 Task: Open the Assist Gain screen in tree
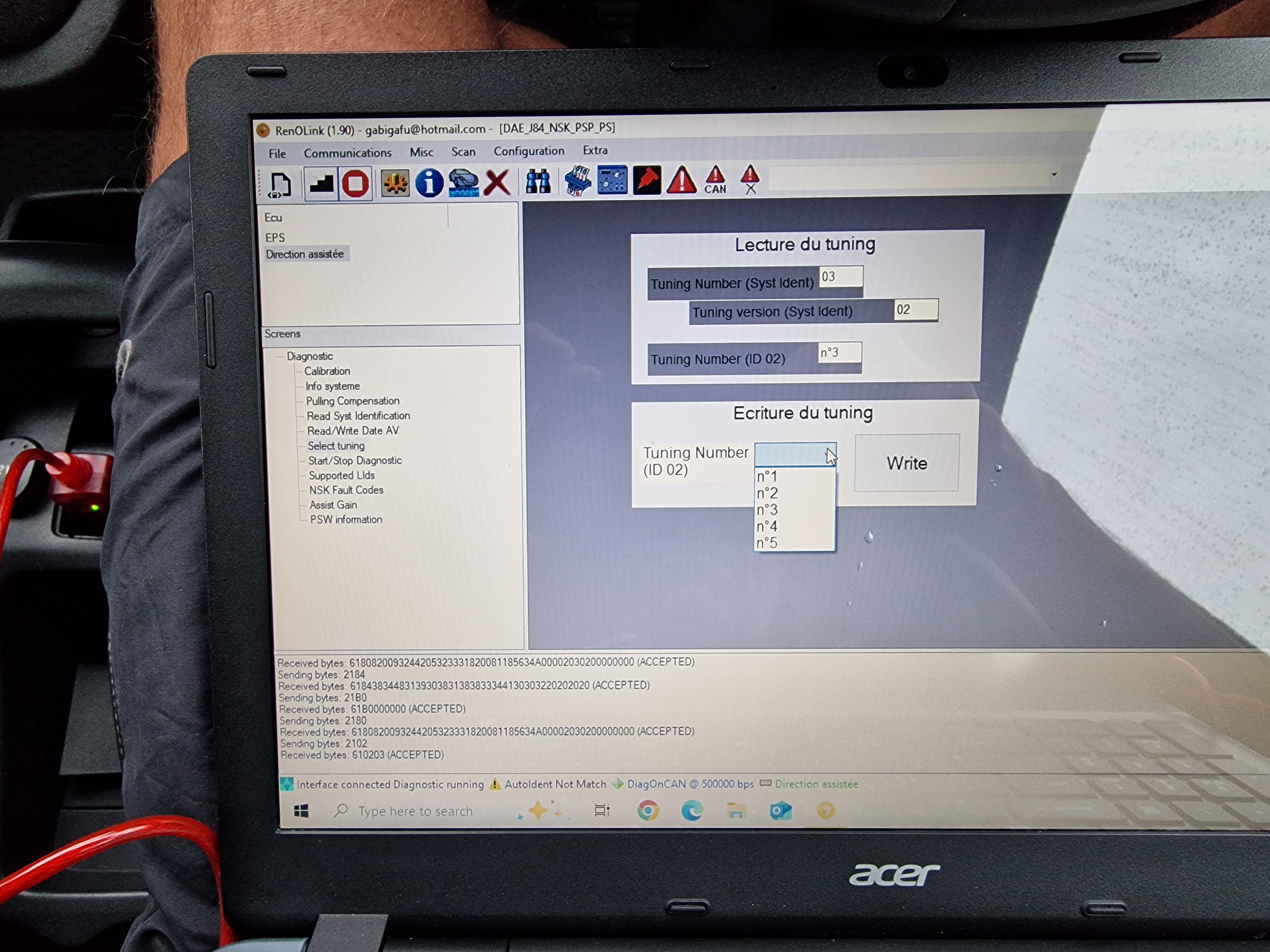(x=333, y=505)
